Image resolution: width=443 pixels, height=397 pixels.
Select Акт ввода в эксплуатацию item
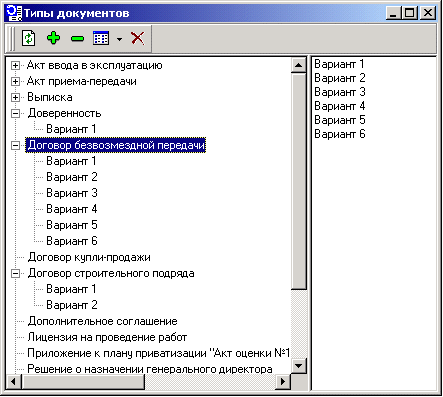[95, 65]
